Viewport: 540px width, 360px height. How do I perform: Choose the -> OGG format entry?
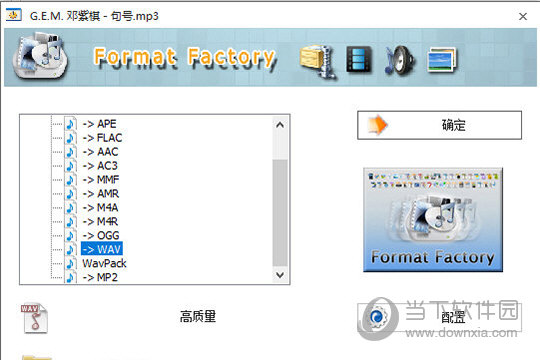(x=101, y=235)
